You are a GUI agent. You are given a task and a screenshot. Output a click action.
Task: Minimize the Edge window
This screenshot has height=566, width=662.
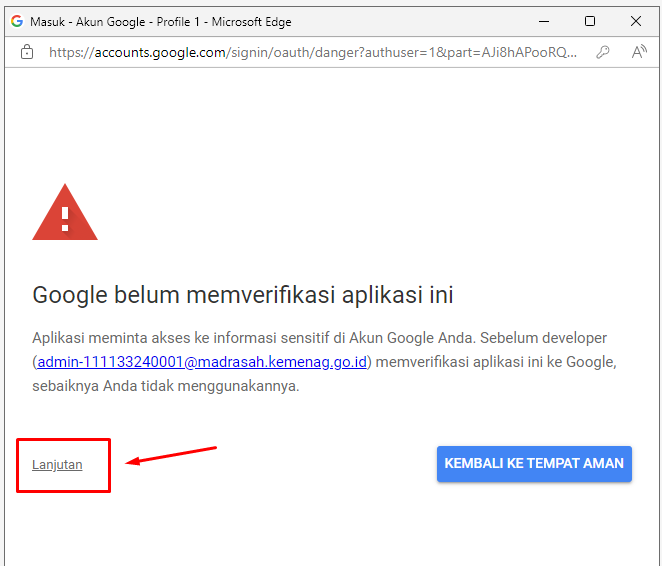(x=544, y=21)
